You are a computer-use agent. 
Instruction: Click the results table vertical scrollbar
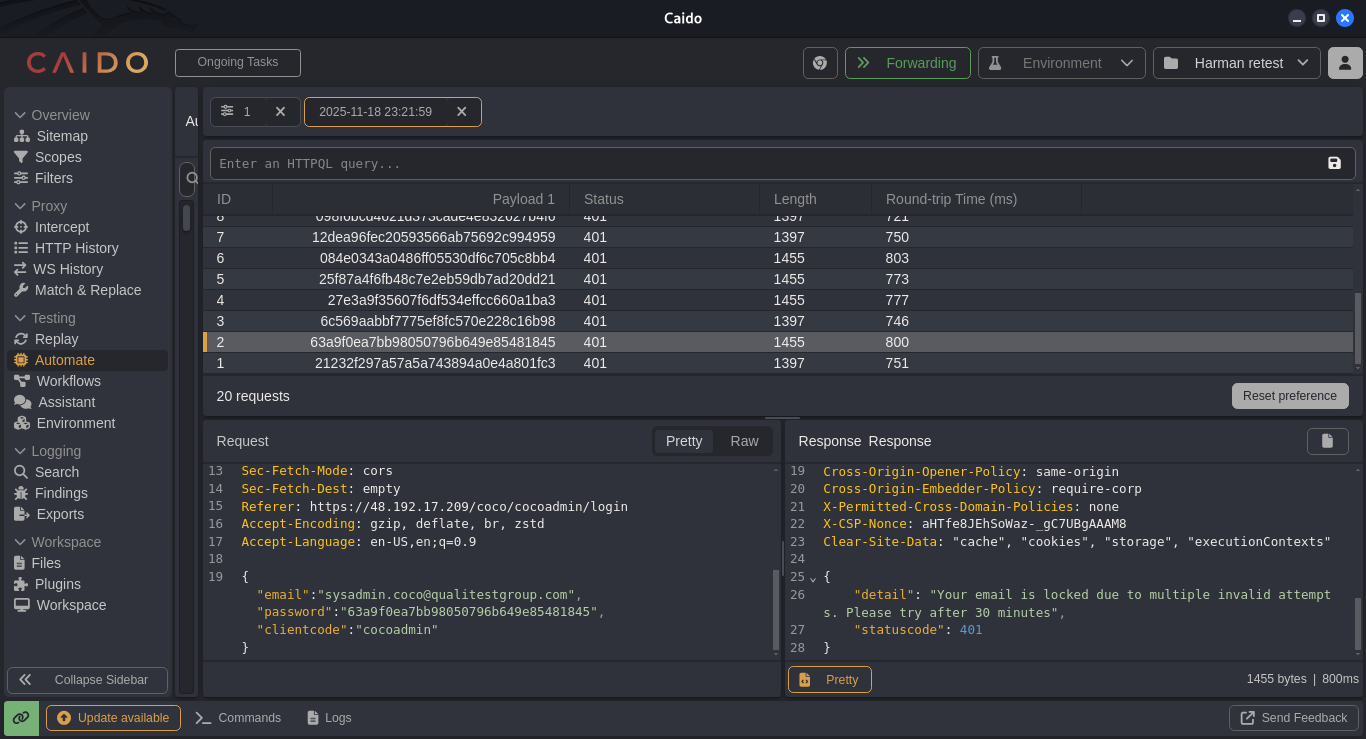click(1358, 328)
